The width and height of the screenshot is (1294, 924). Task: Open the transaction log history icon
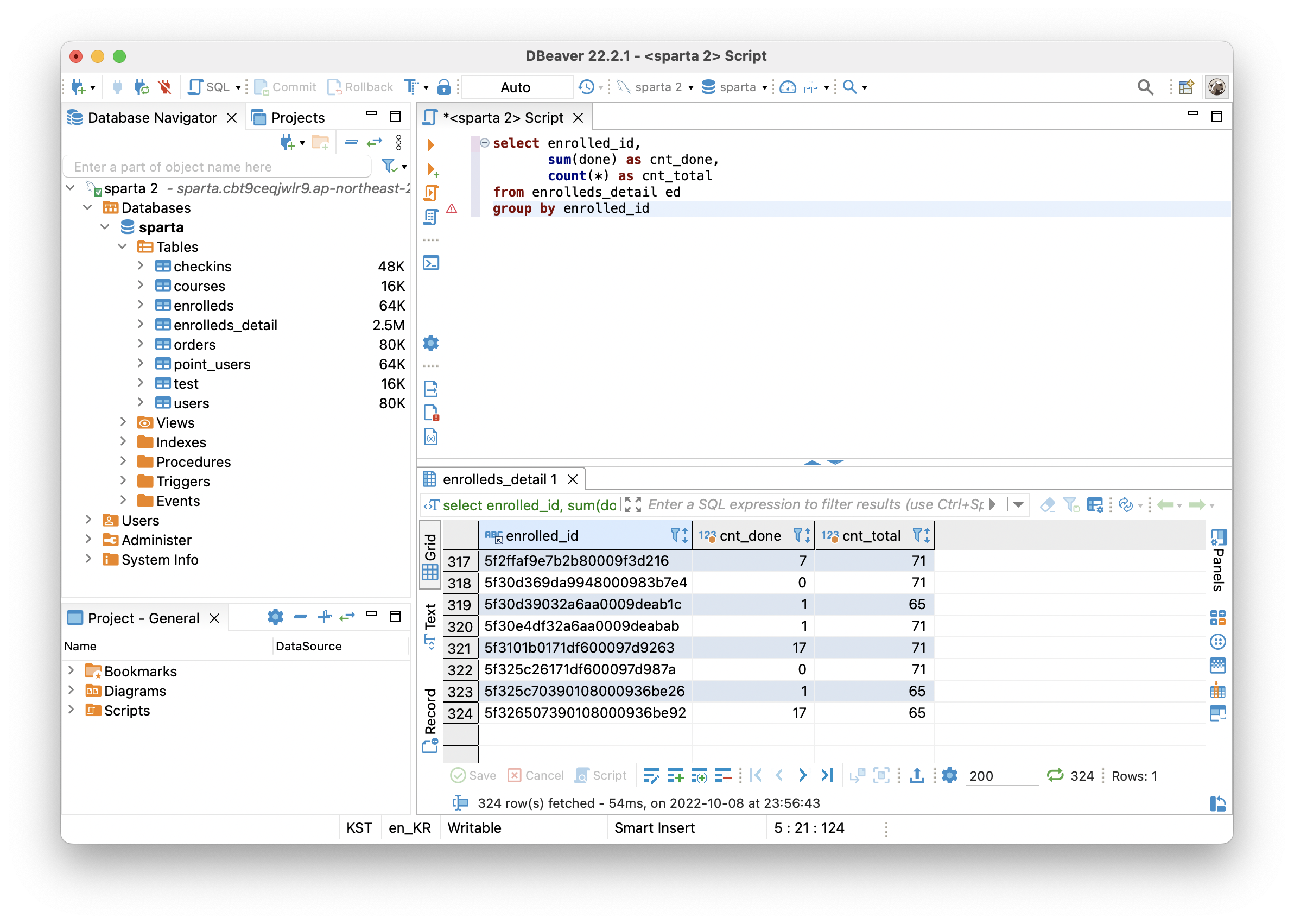click(586, 87)
